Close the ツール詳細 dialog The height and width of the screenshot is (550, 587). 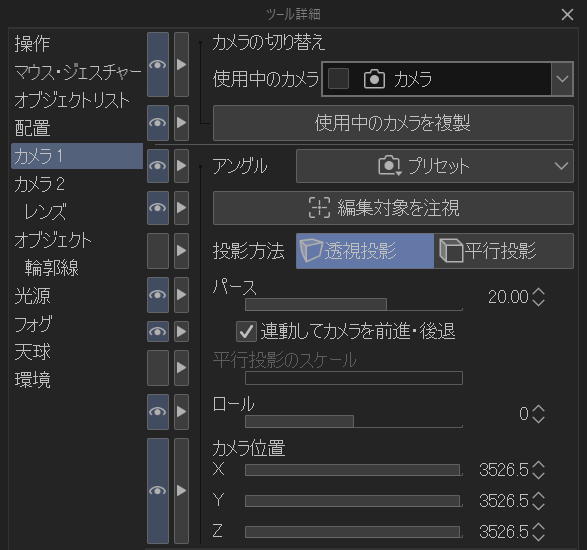pos(567,15)
